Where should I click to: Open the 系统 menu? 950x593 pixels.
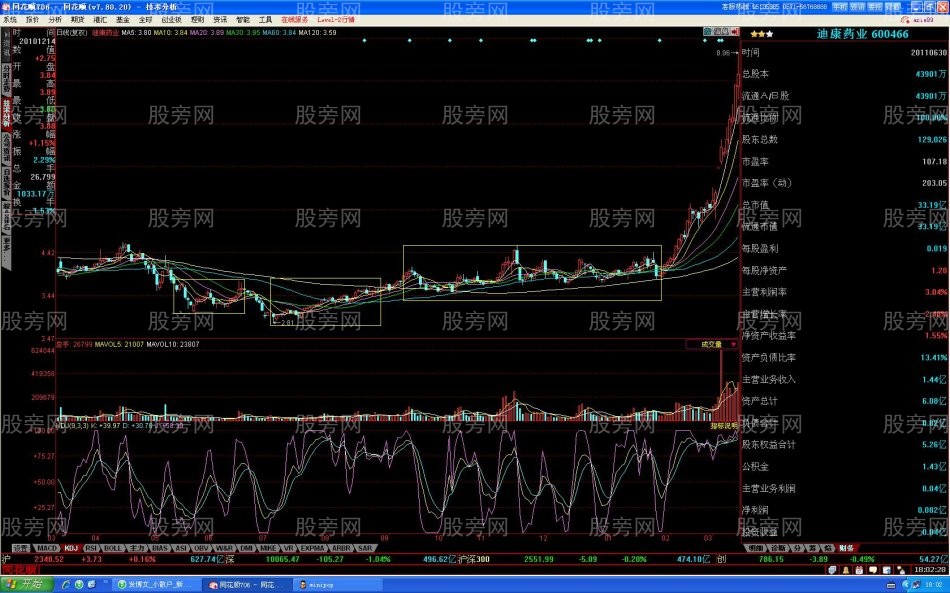[x=9, y=20]
